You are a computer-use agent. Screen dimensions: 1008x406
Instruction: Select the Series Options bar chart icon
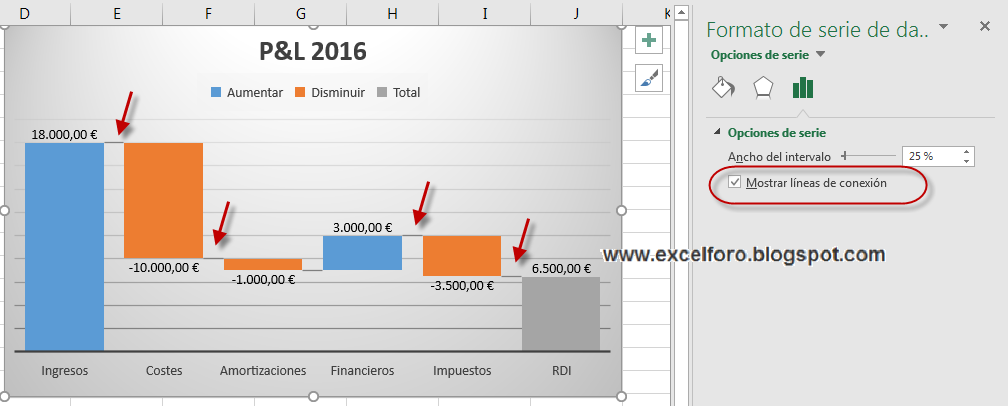tap(803, 87)
